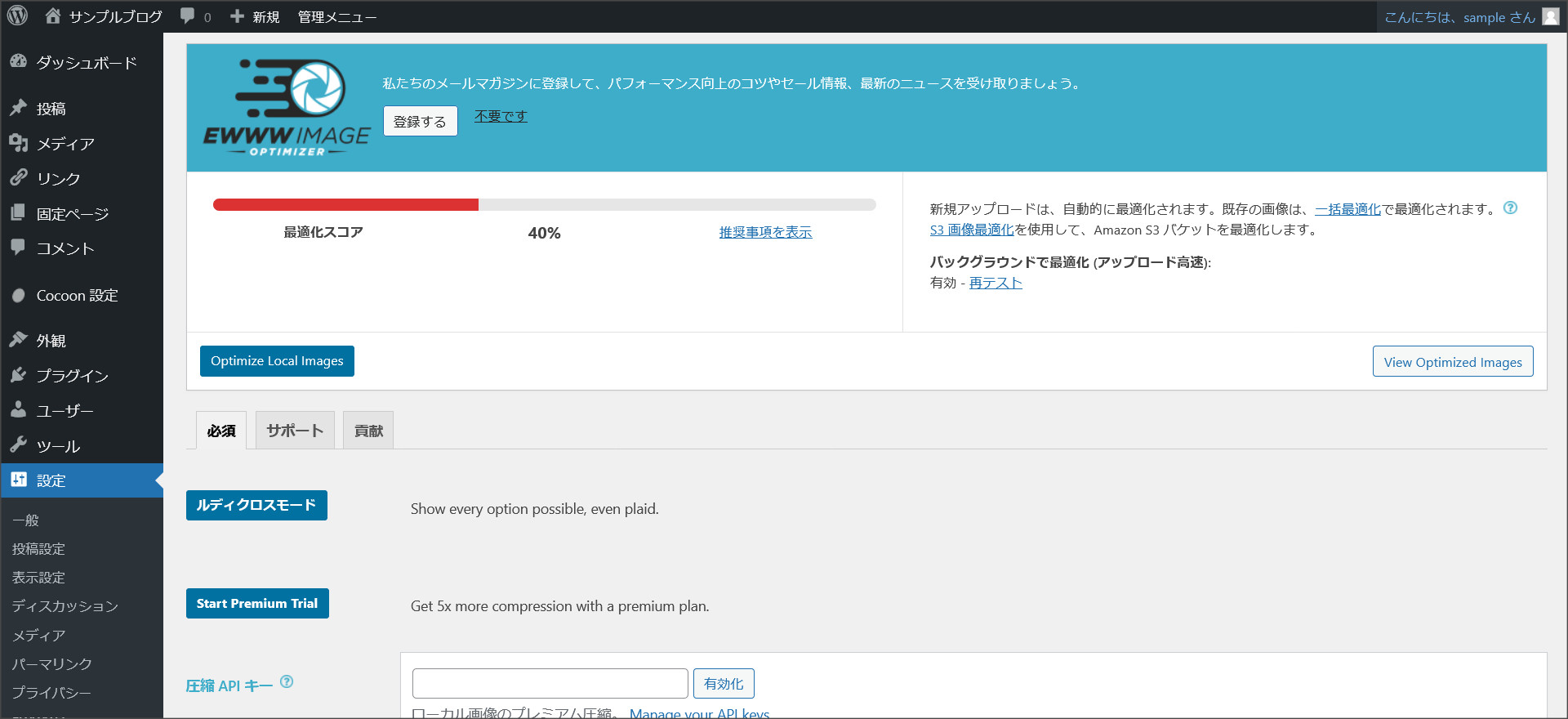Enable ルディクロスモード button
Viewport: 1568px width, 719px height.
tap(256, 506)
